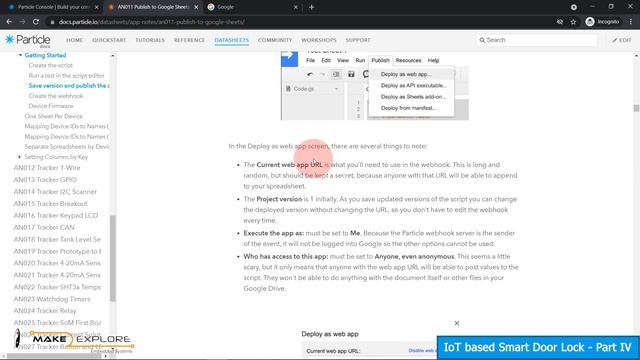The width and height of the screenshot is (640, 360).
Task: Click the search magnifier icon
Action: (x=482, y=40)
